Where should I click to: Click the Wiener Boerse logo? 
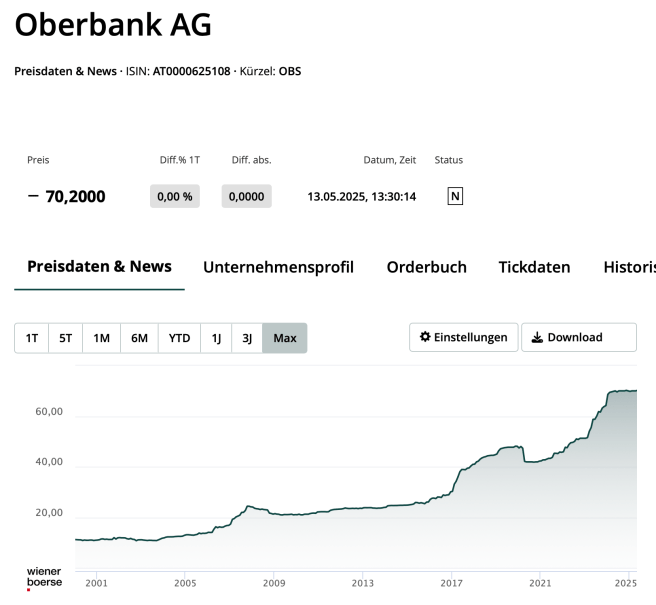tap(44, 577)
